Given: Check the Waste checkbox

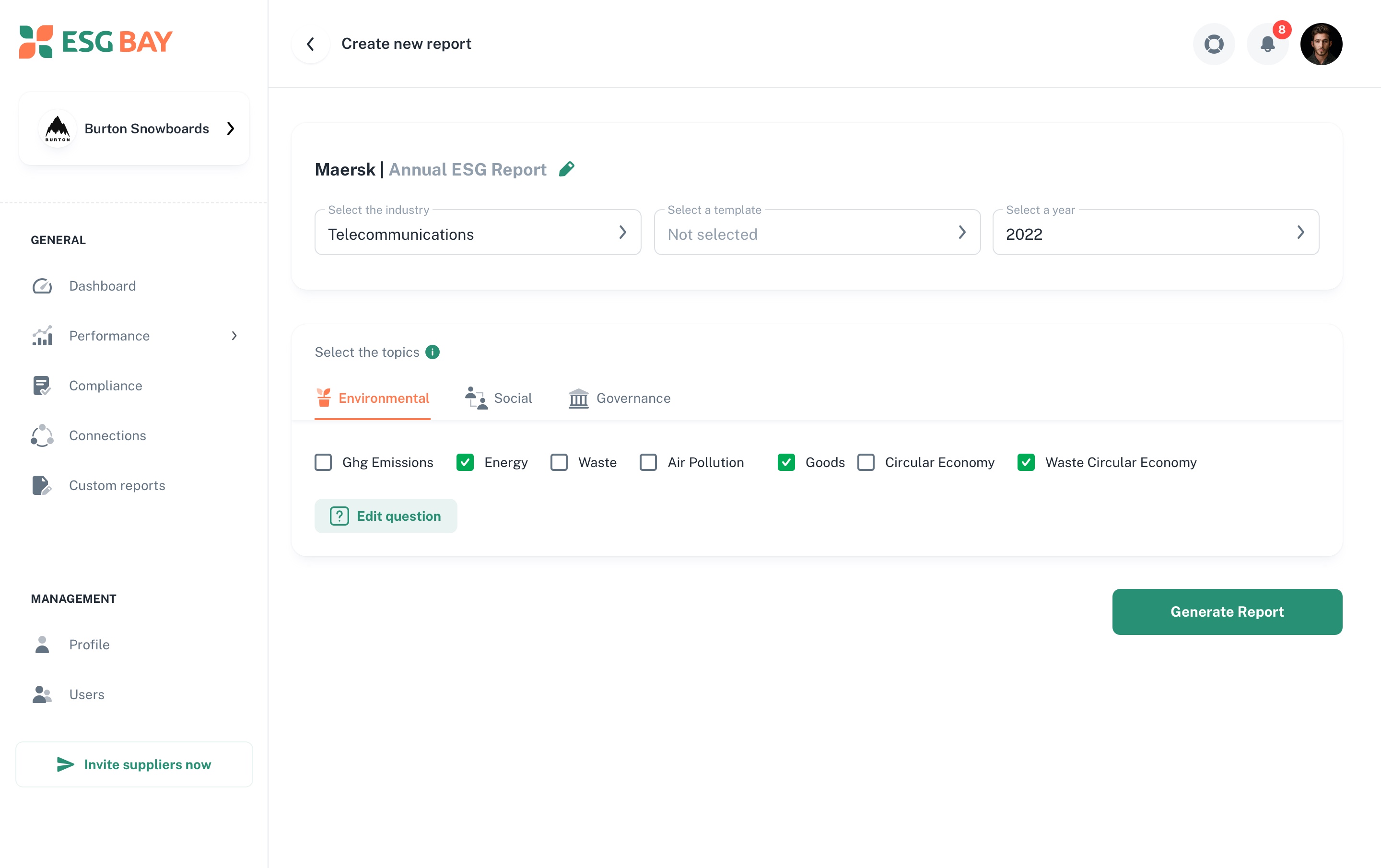Looking at the screenshot, I should coord(559,462).
